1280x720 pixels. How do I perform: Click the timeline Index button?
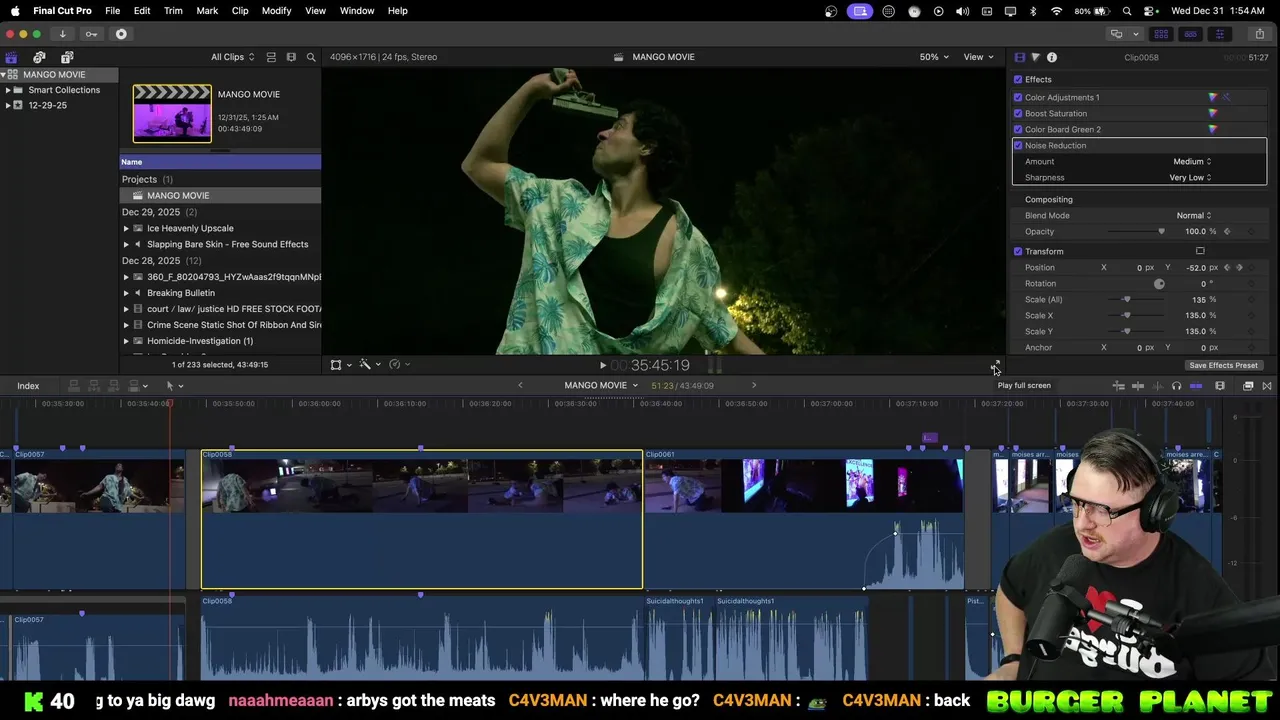(28, 386)
